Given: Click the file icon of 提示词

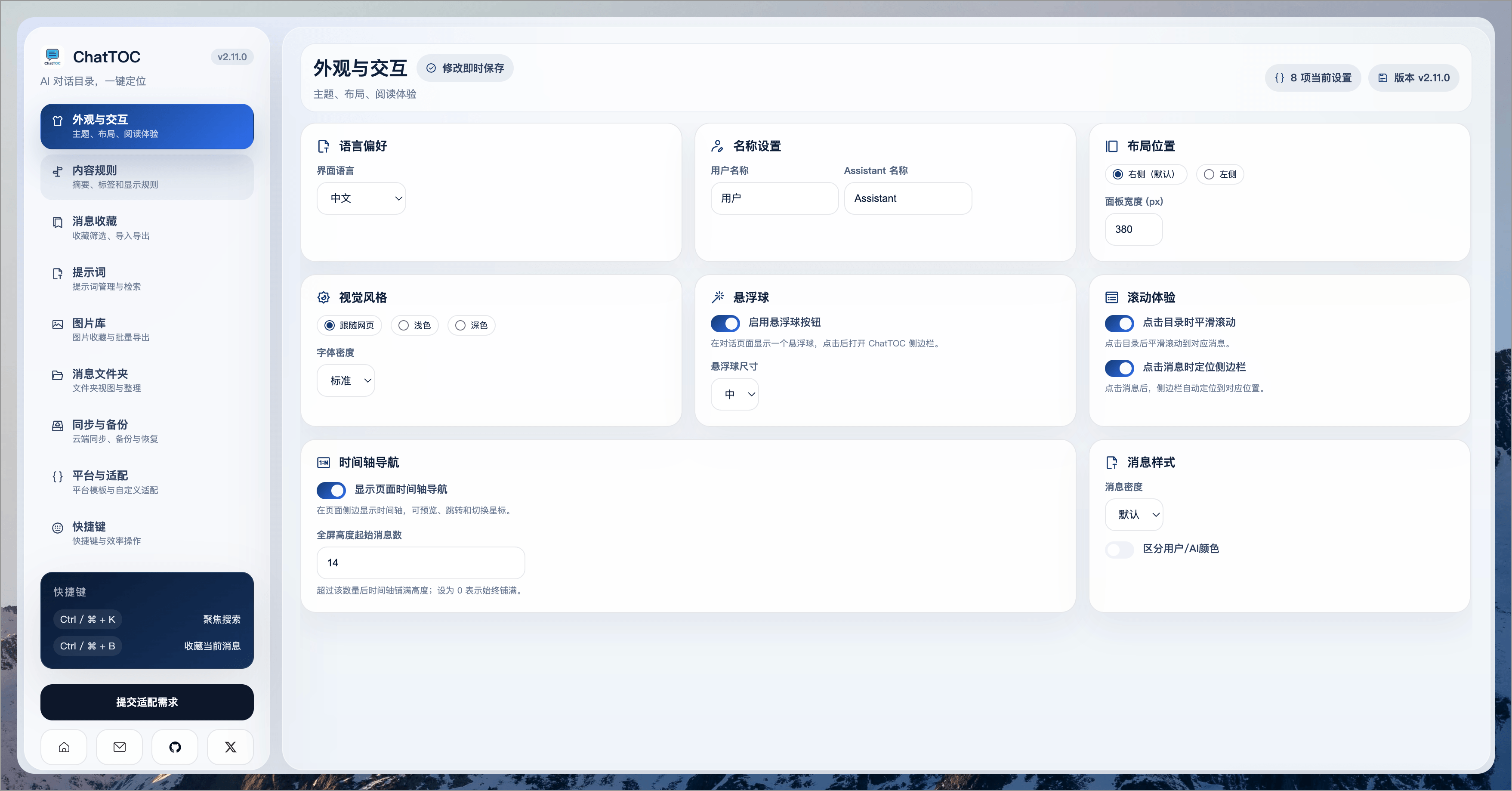Looking at the screenshot, I should 58,274.
